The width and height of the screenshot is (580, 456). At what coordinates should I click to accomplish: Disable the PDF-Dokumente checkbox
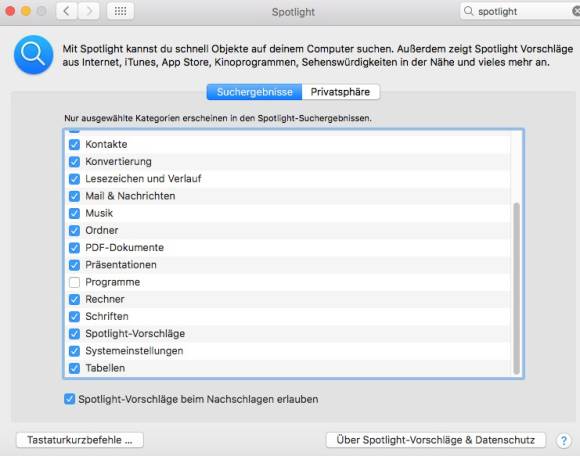(x=74, y=248)
